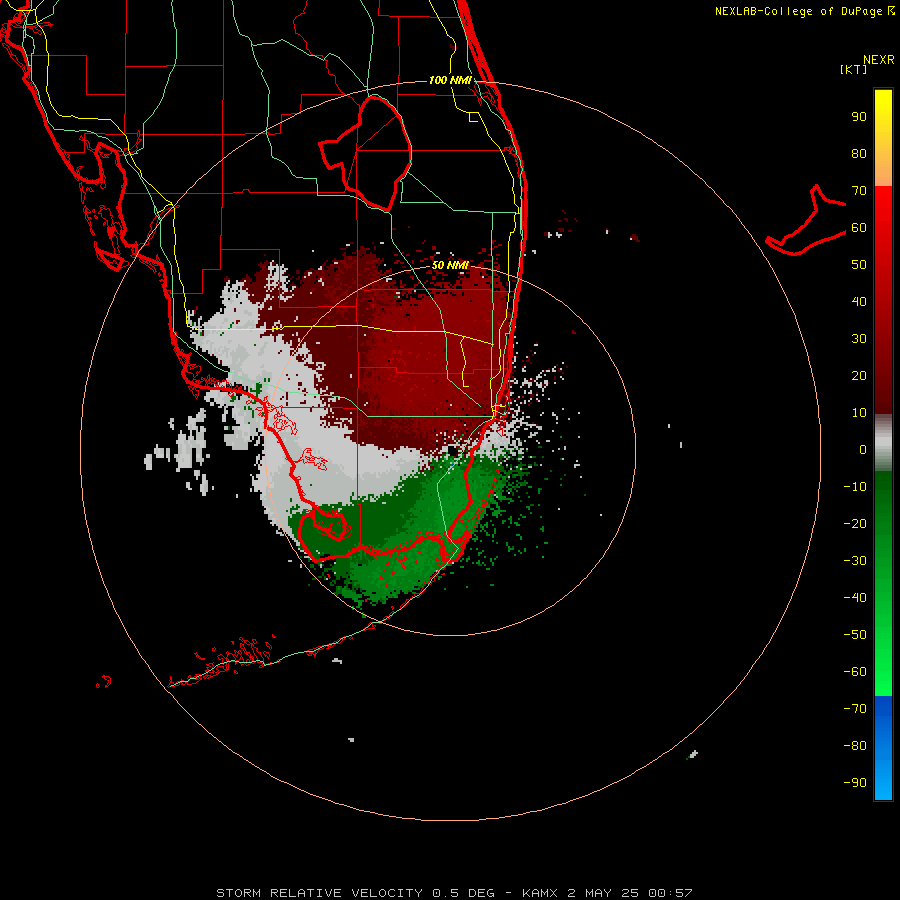Click the blue bottom segment of color bar
Screen dimensions: 900x900
pos(883,748)
